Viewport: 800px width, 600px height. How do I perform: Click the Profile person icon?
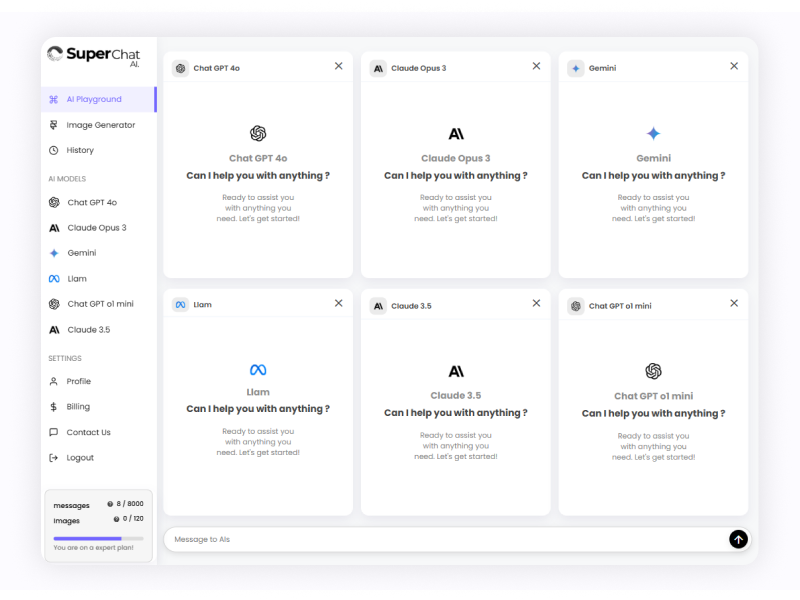(x=54, y=381)
